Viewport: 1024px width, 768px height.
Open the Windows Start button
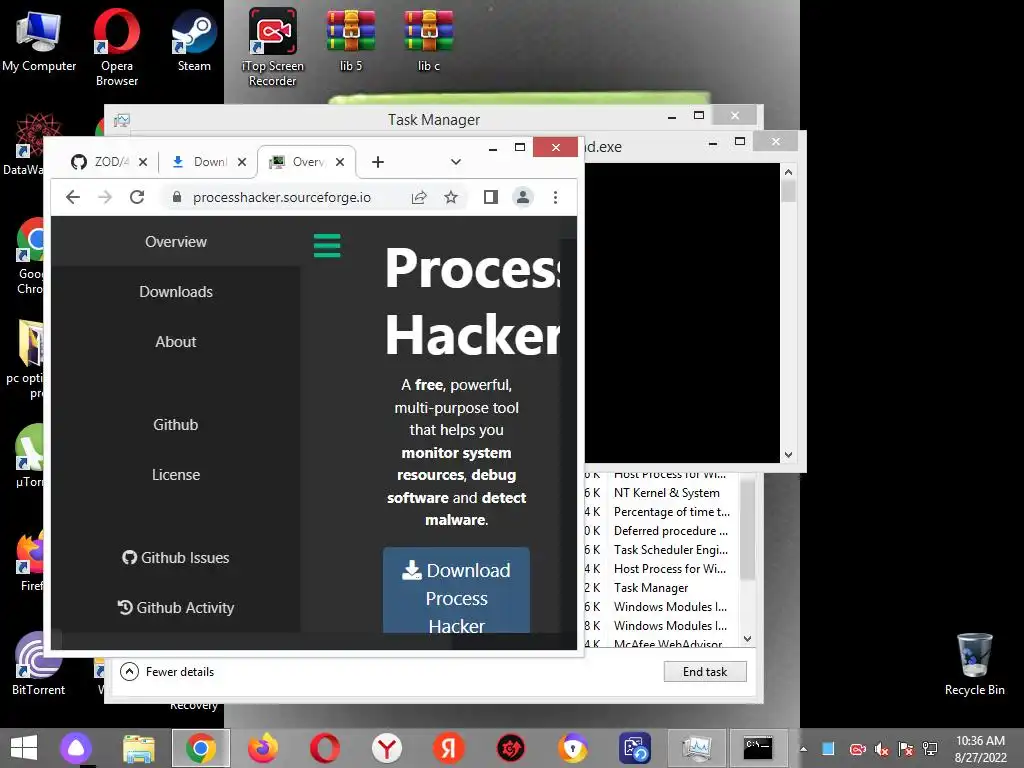24,748
